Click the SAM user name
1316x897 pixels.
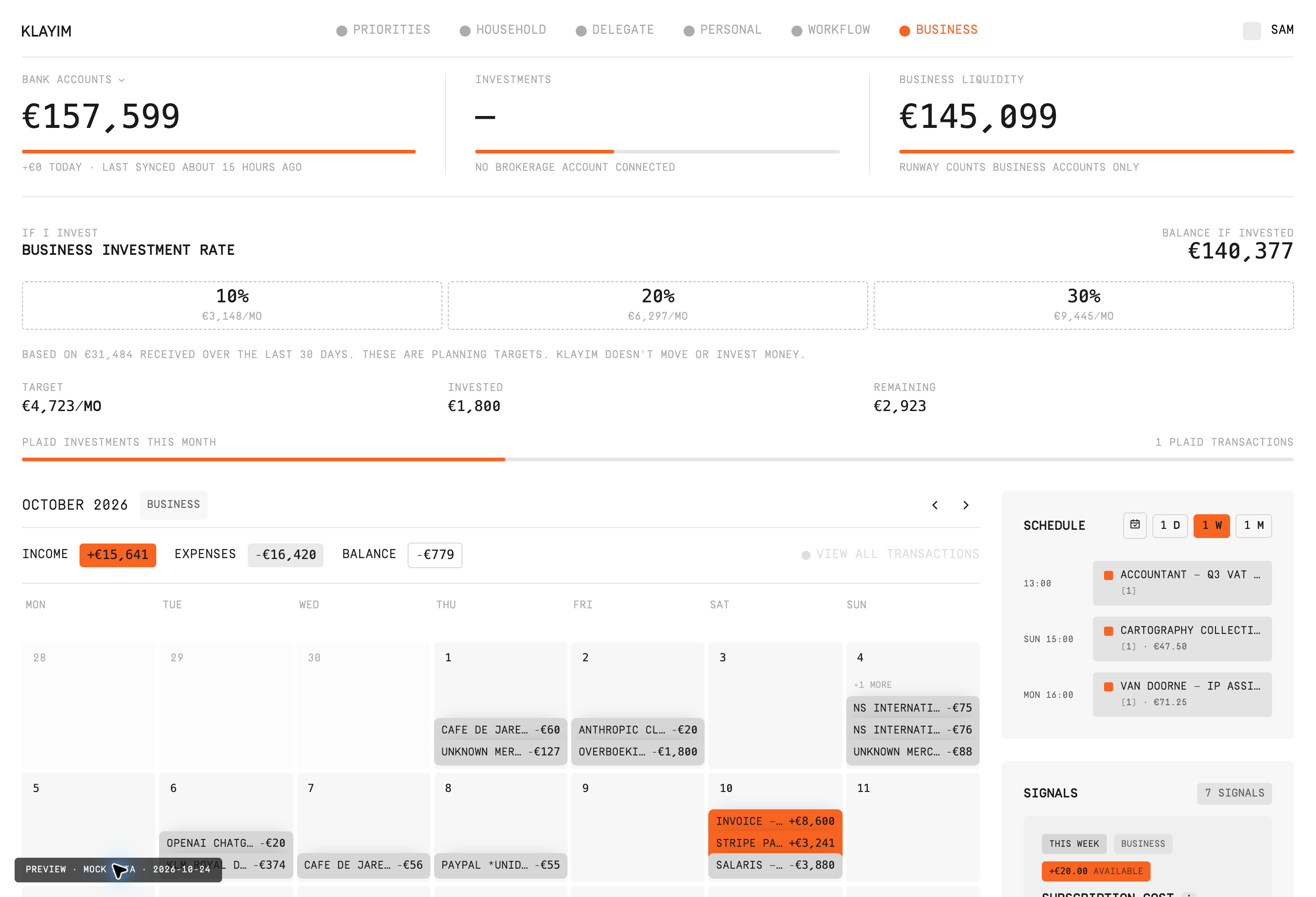click(1282, 30)
